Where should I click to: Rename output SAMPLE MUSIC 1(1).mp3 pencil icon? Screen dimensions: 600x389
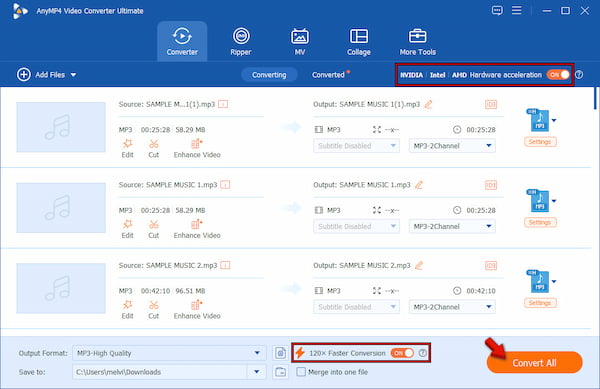coord(428,104)
